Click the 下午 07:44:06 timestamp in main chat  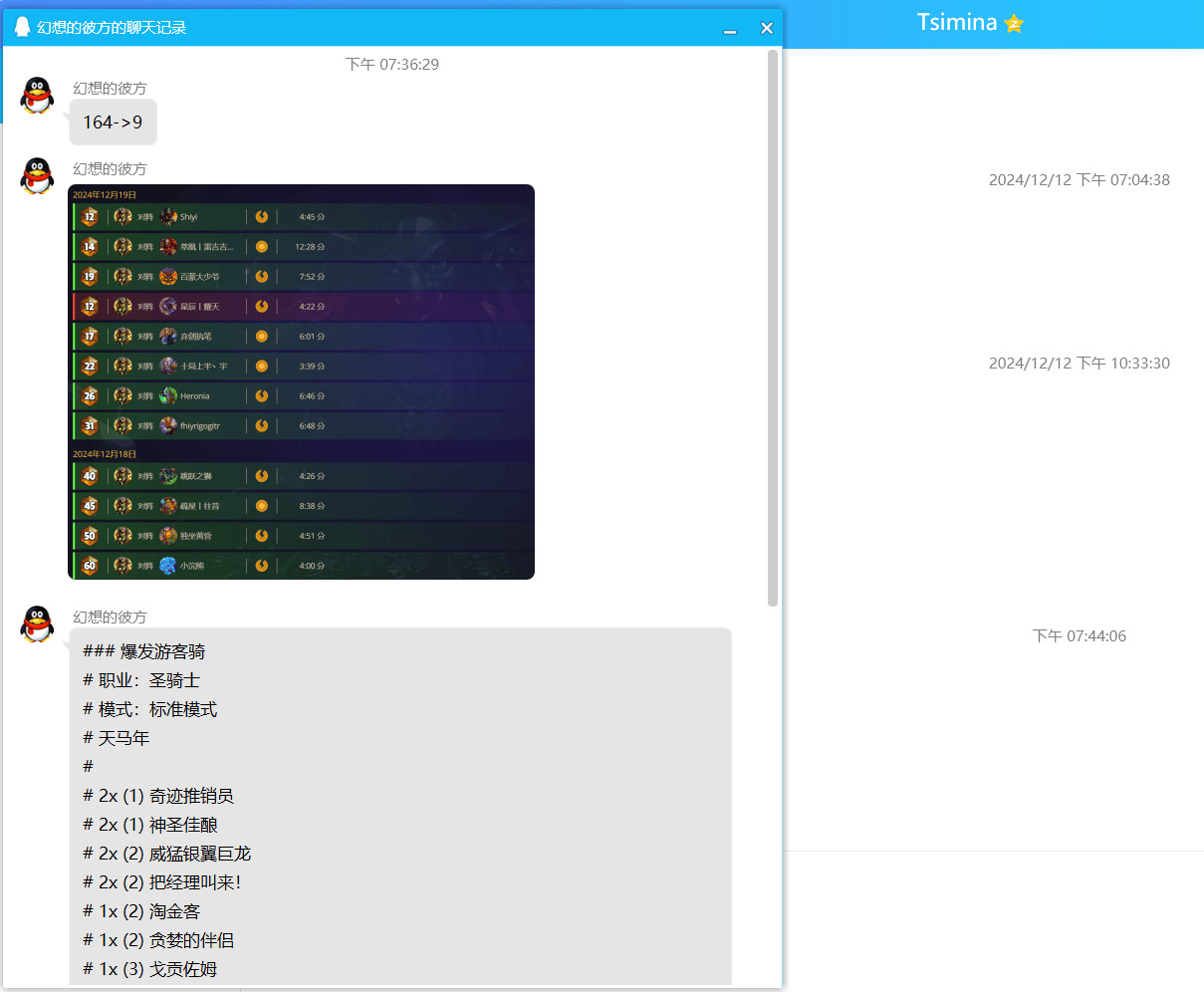1079,636
